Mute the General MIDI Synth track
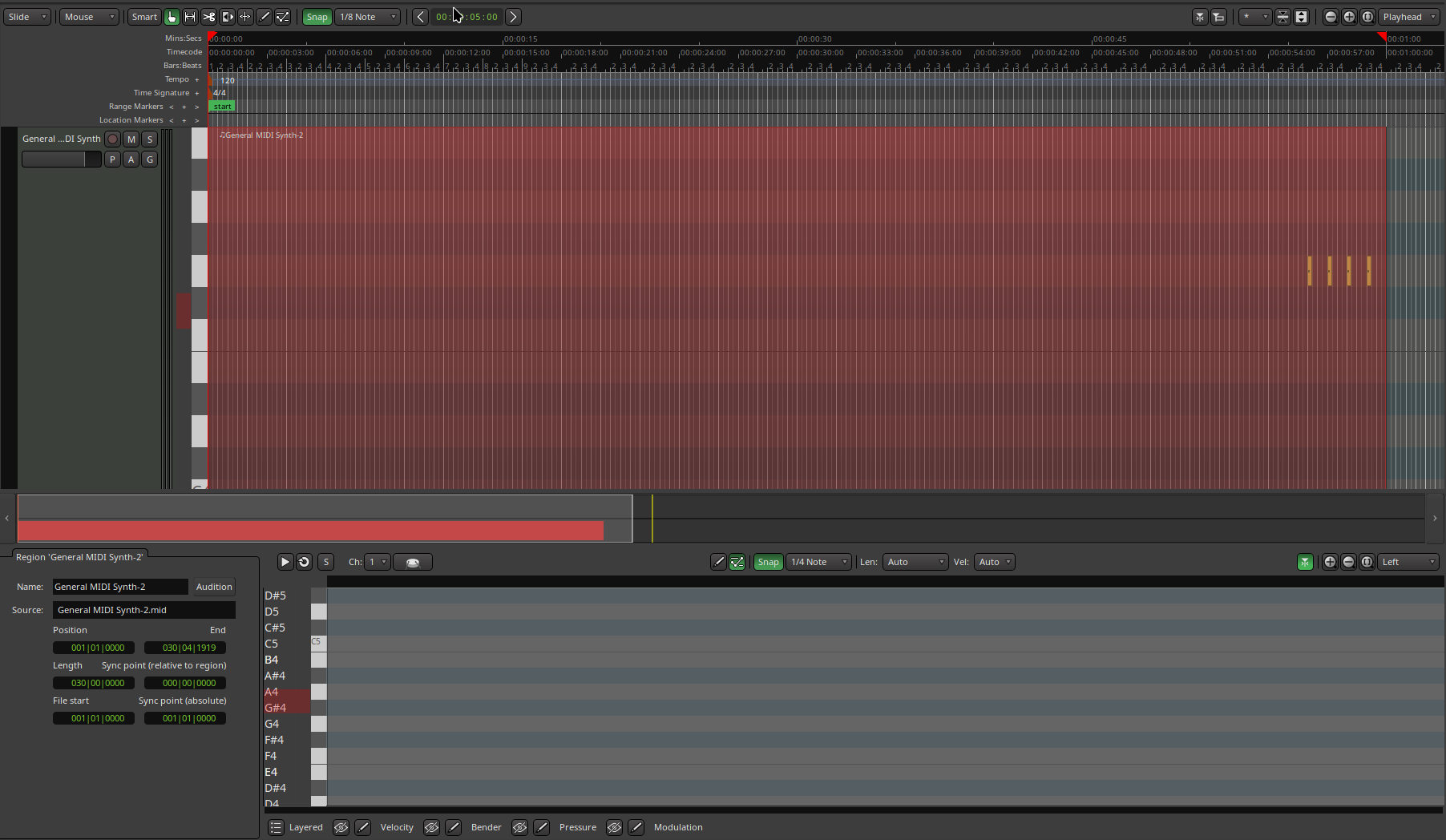Viewport: 1446px width, 840px height. click(131, 139)
